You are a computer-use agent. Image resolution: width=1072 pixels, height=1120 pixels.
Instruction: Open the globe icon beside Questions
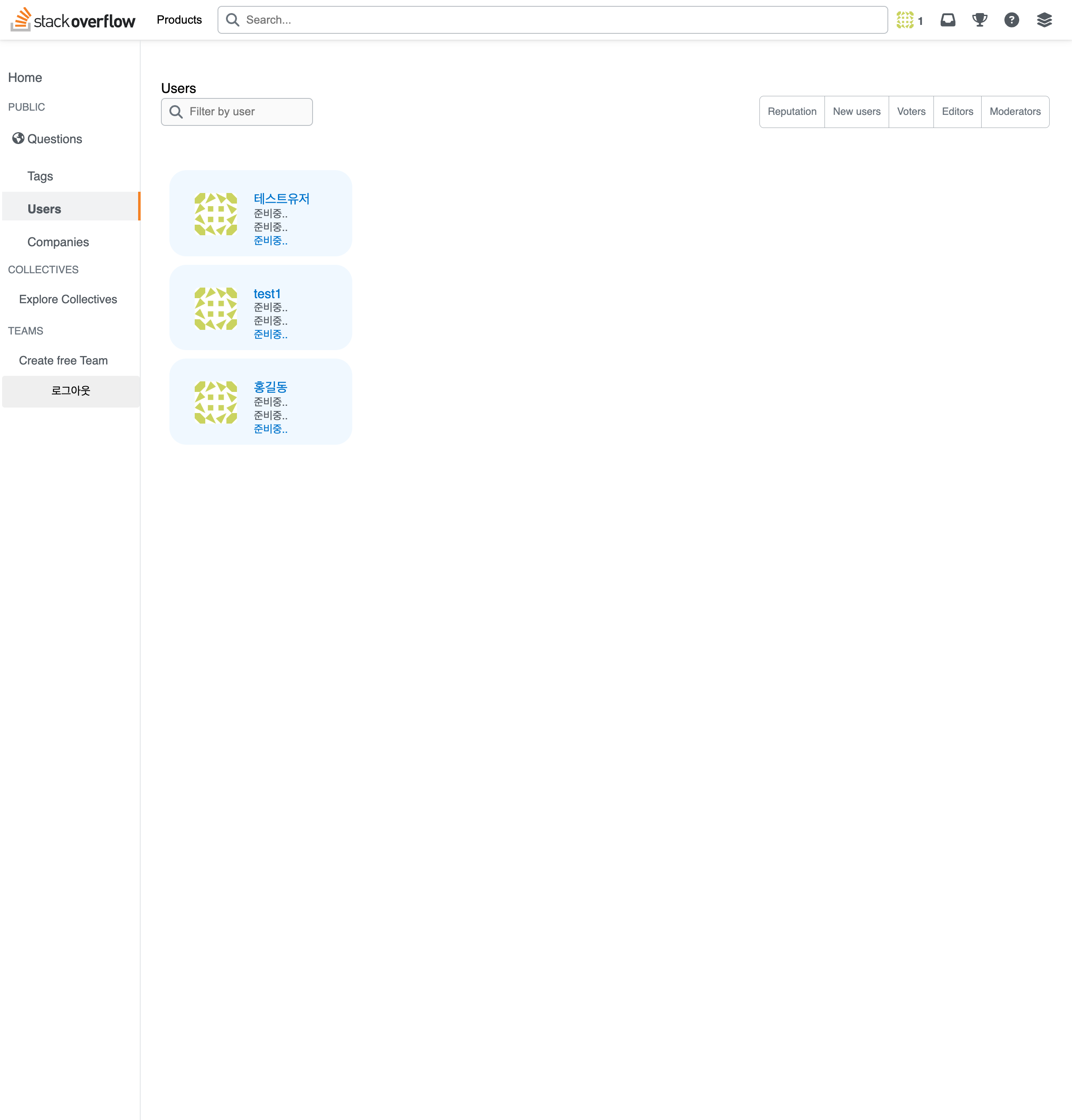(x=18, y=138)
